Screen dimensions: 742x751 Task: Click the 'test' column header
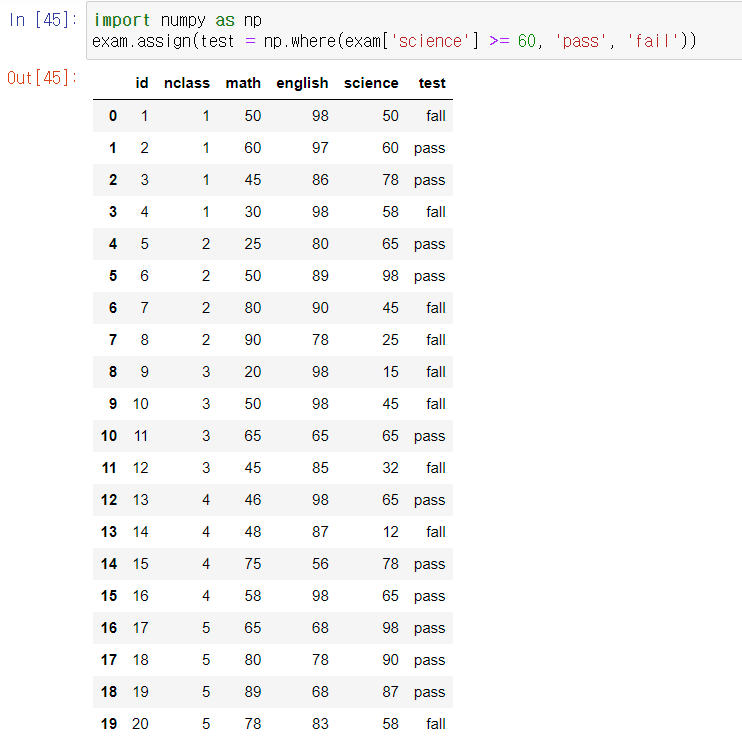click(x=432, y=83)
